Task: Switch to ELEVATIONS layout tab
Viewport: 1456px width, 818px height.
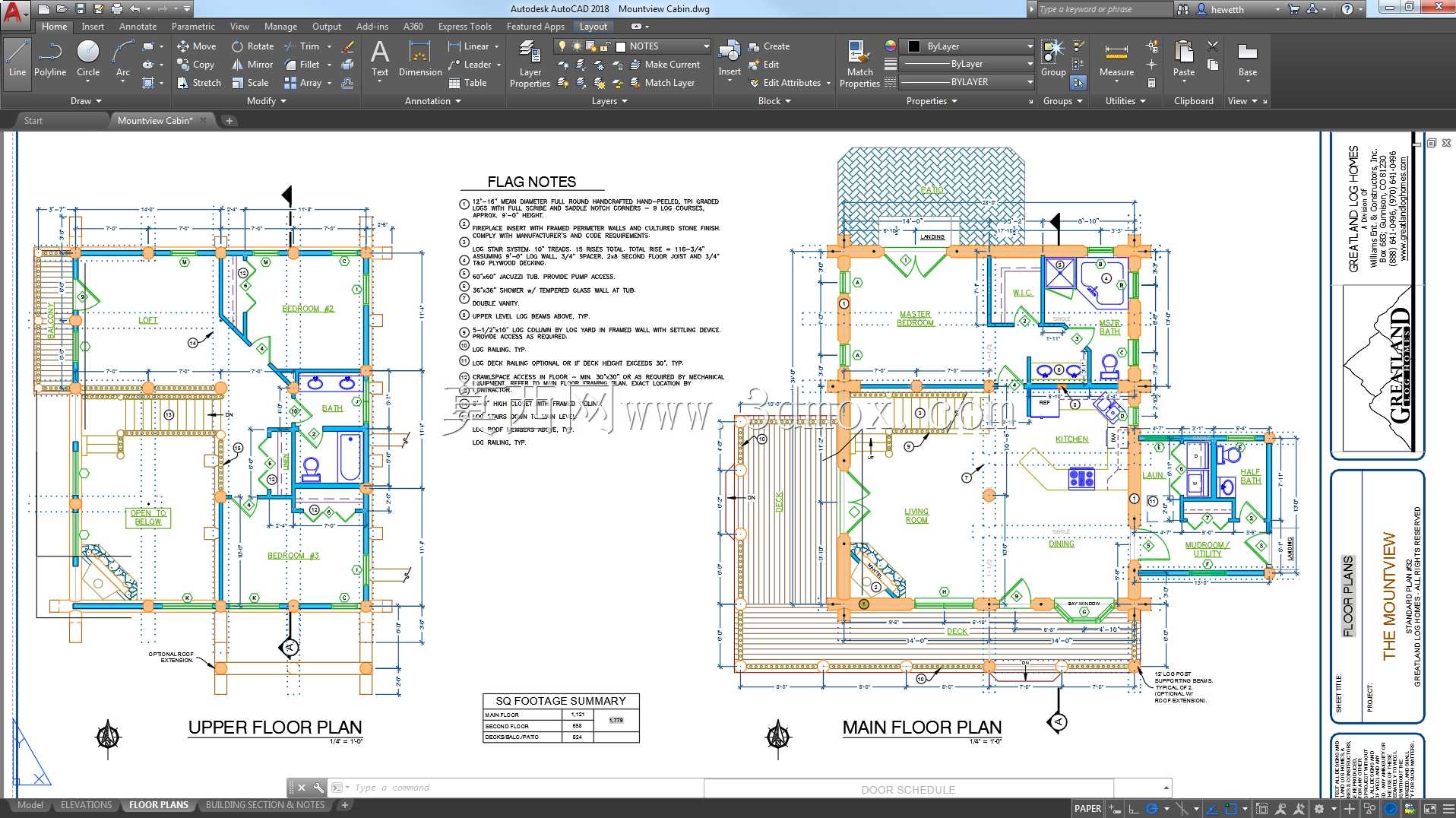Action: pyautogui.click(x=86, y=805)
